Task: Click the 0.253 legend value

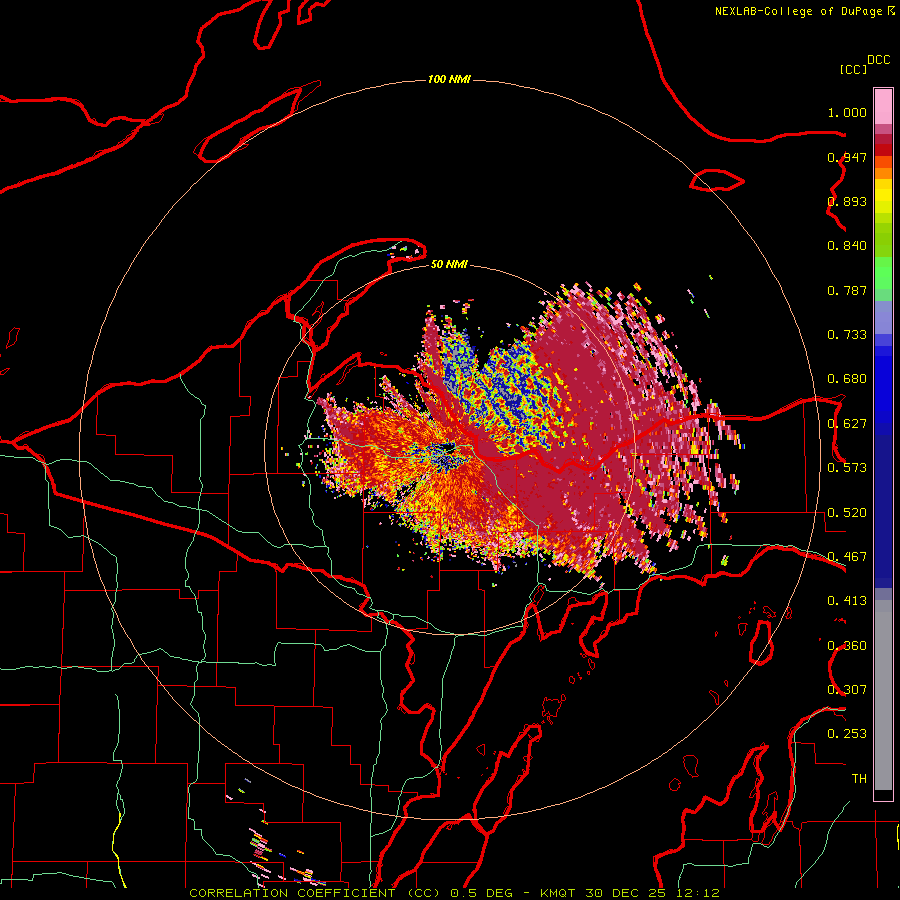Action: 847,734
